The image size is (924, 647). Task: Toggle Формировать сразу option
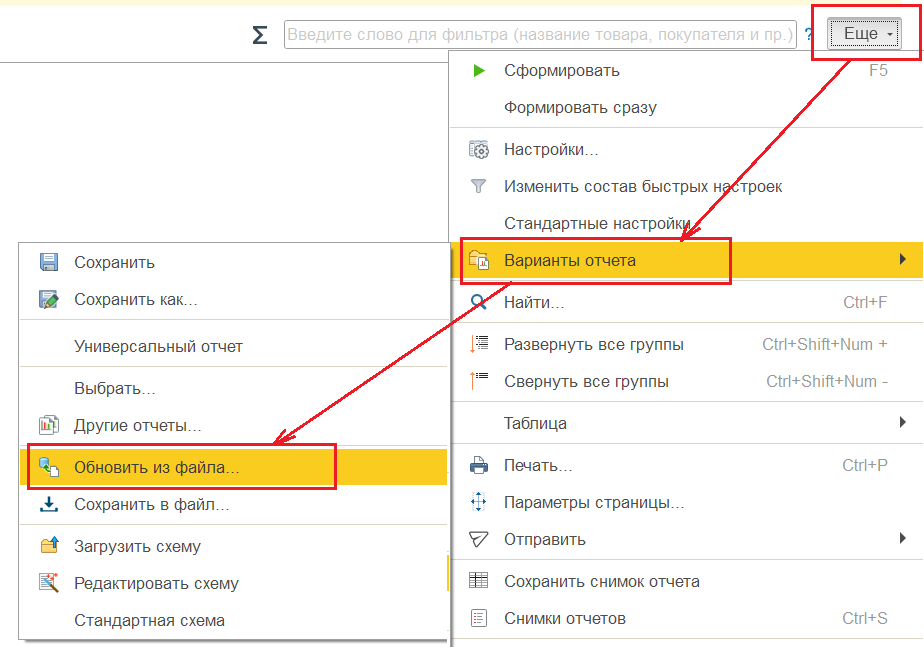[580, 107]
